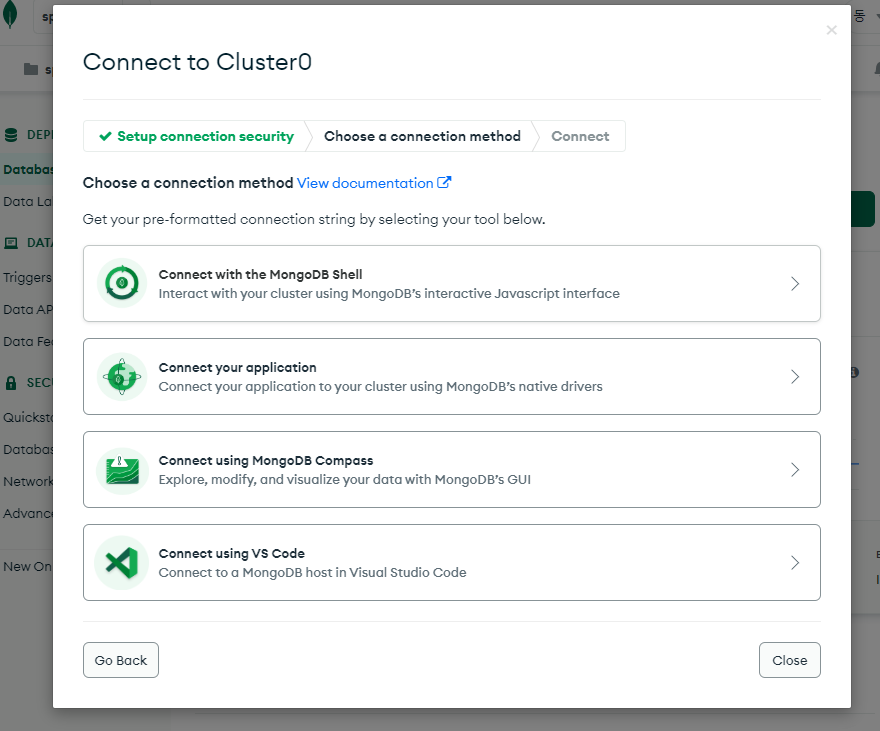Click the external link icon beside View documentation

click(444, 182)
